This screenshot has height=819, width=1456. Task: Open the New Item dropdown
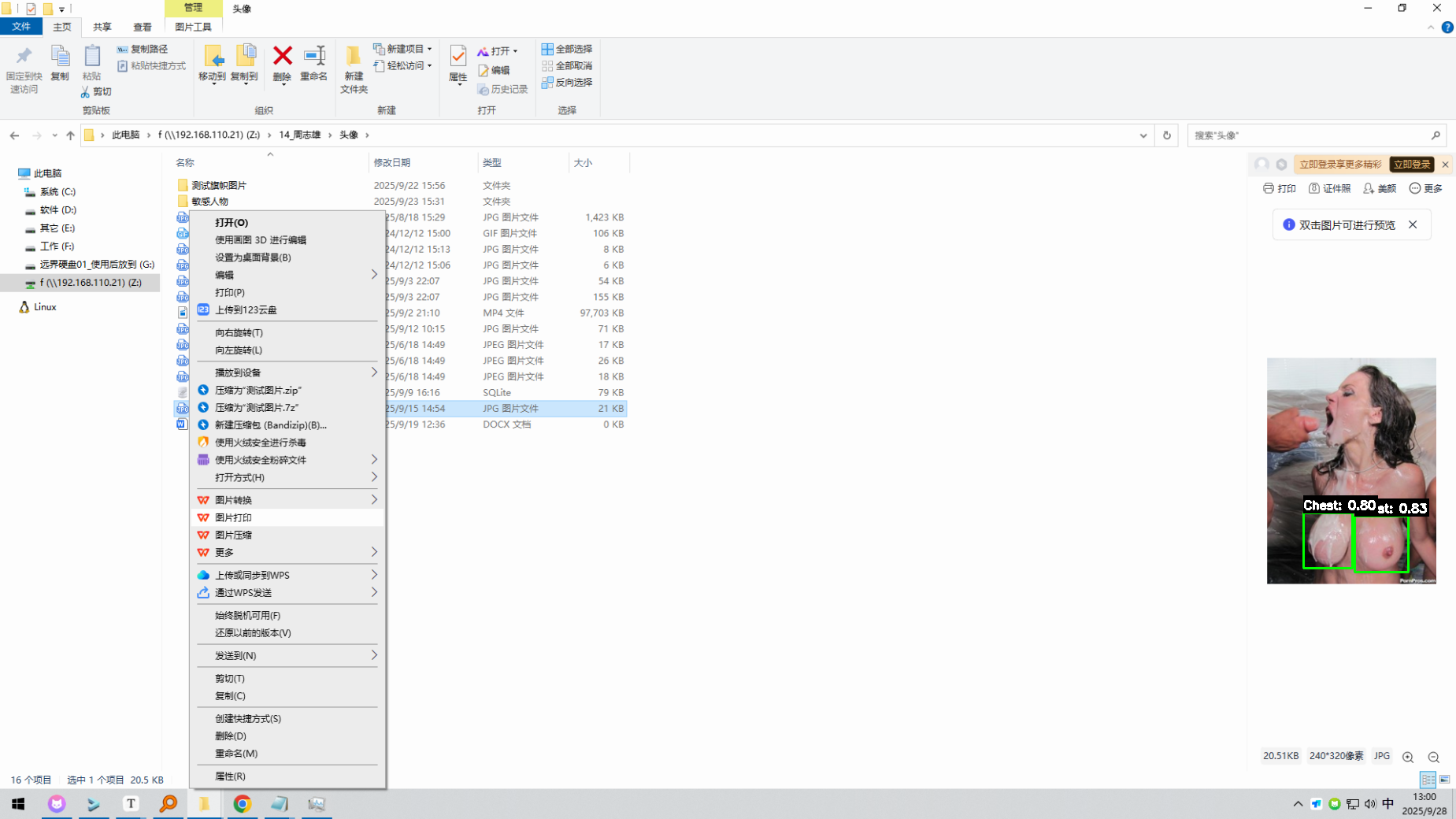(x=404, y=49)
